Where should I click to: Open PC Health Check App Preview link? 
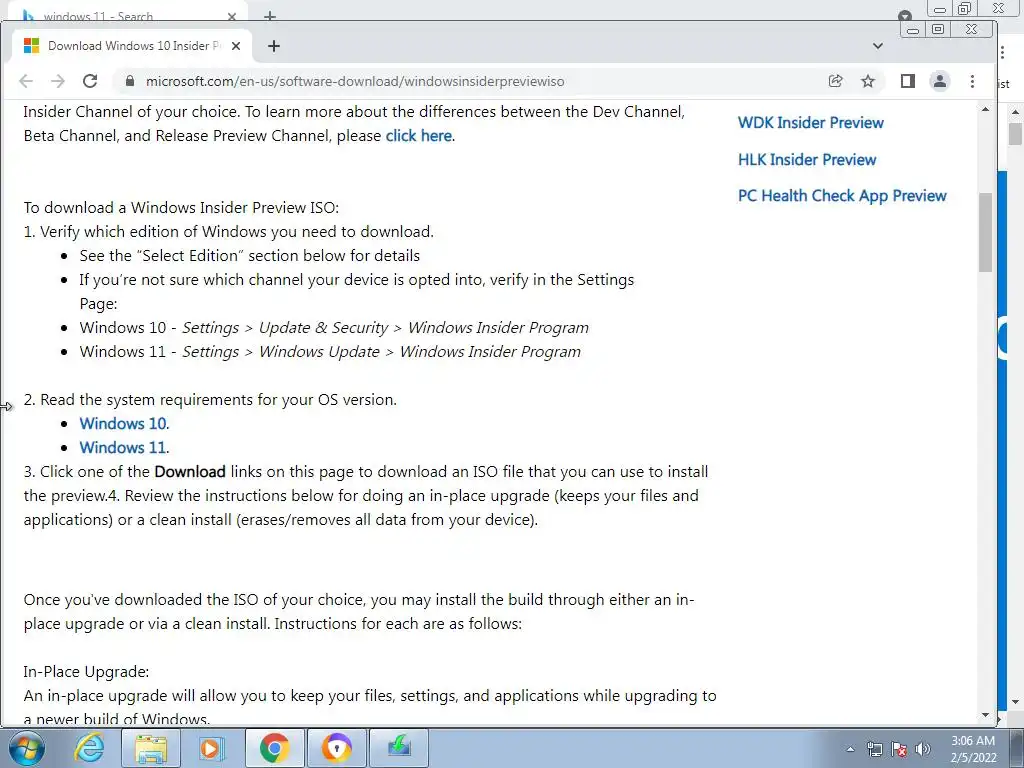(842, 196)
